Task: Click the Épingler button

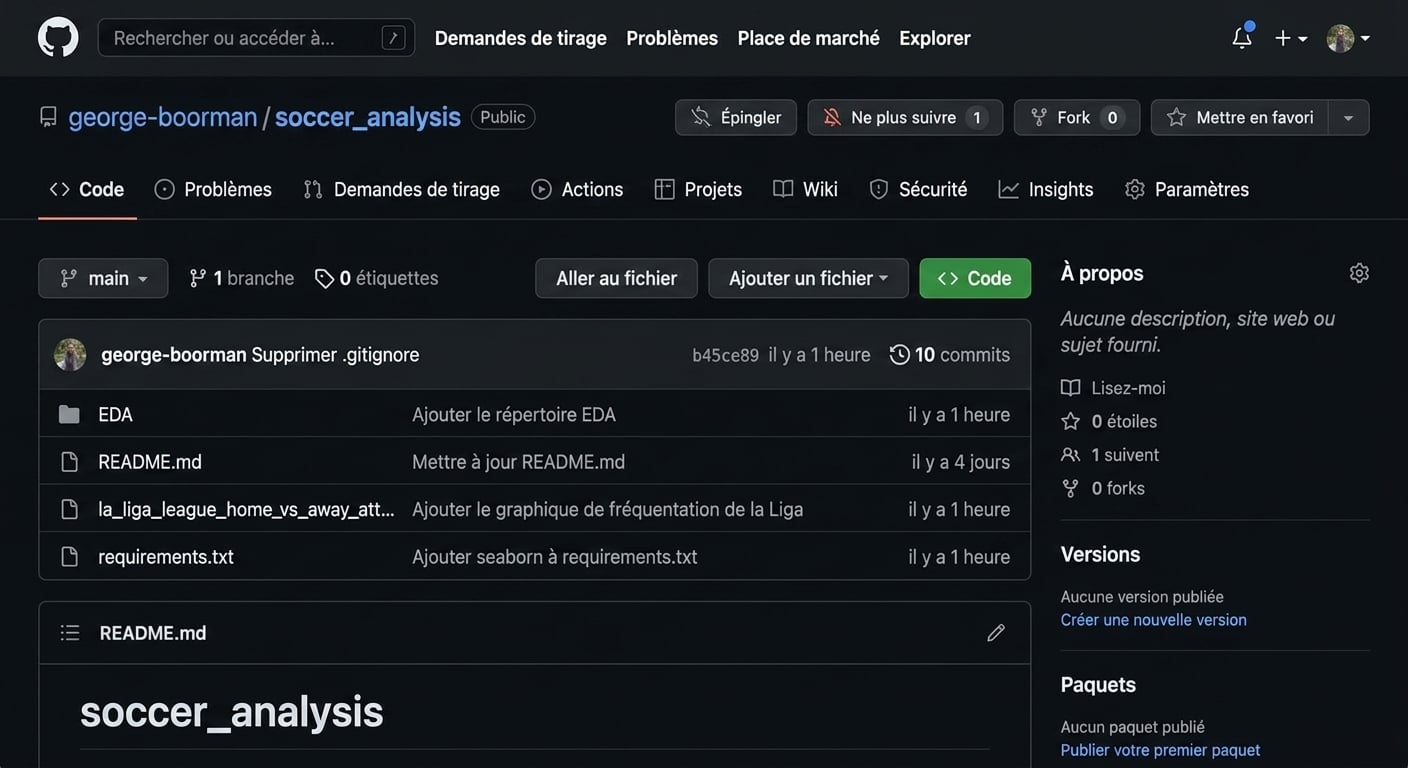Action: click(x=736, y=117)
